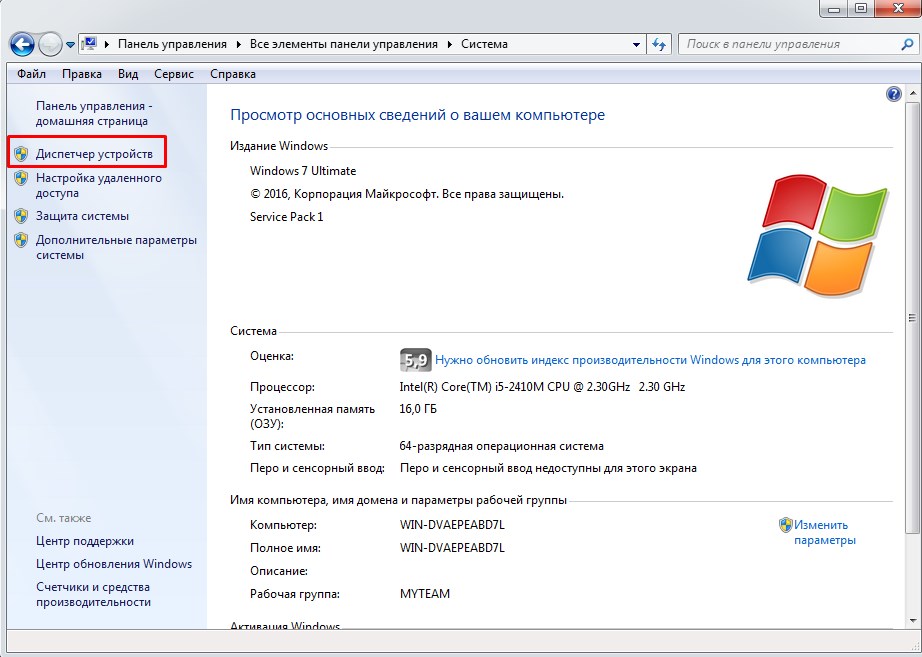Click the 'Windows 7 Ultimate' edition text
Viewport: 922px width, 657px height.
click(x=303, y=171)
